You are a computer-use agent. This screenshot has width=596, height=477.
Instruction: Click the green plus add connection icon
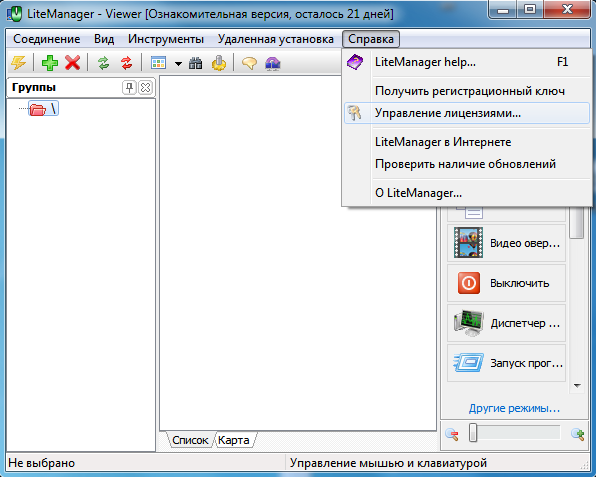50,63
